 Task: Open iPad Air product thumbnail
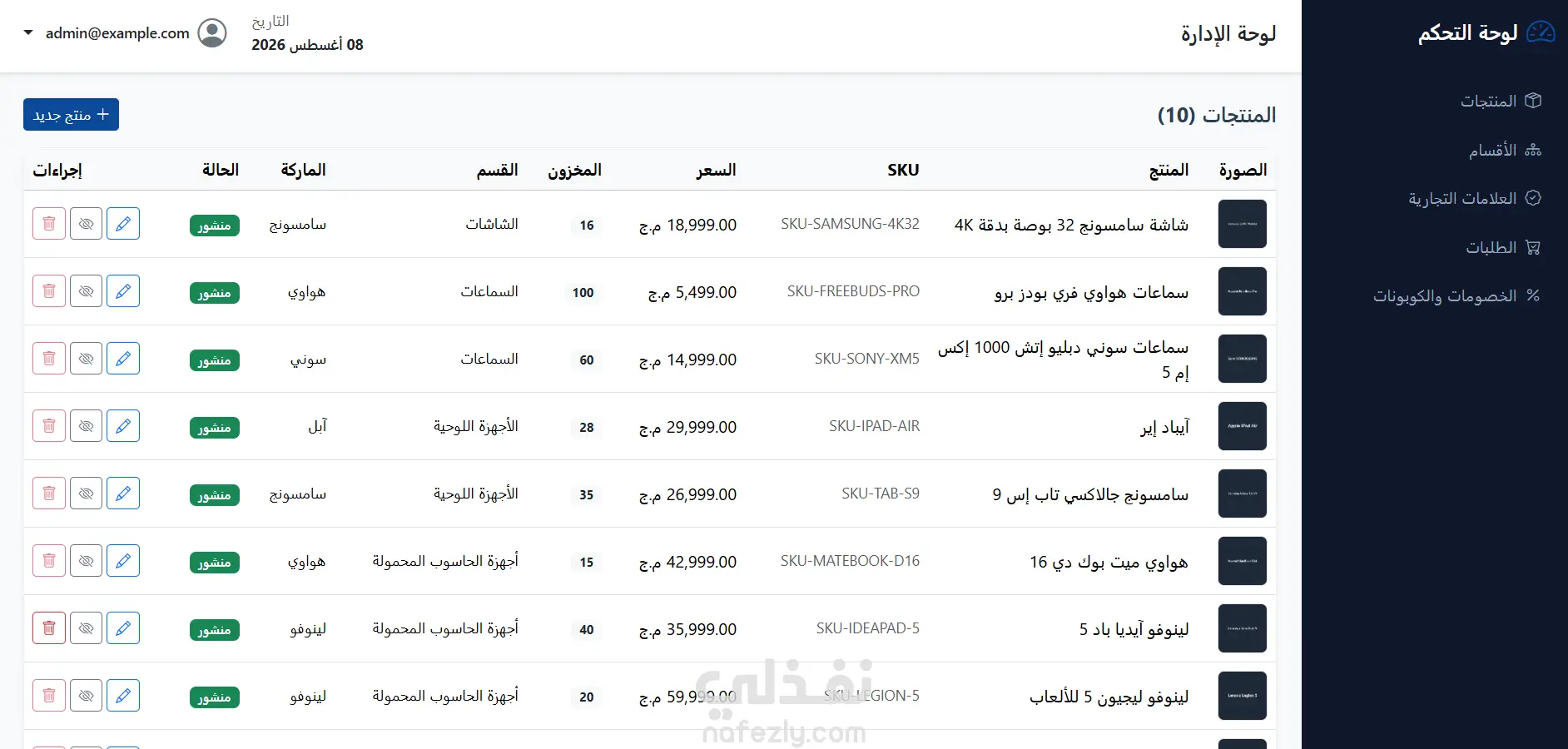click(1243, 426)
